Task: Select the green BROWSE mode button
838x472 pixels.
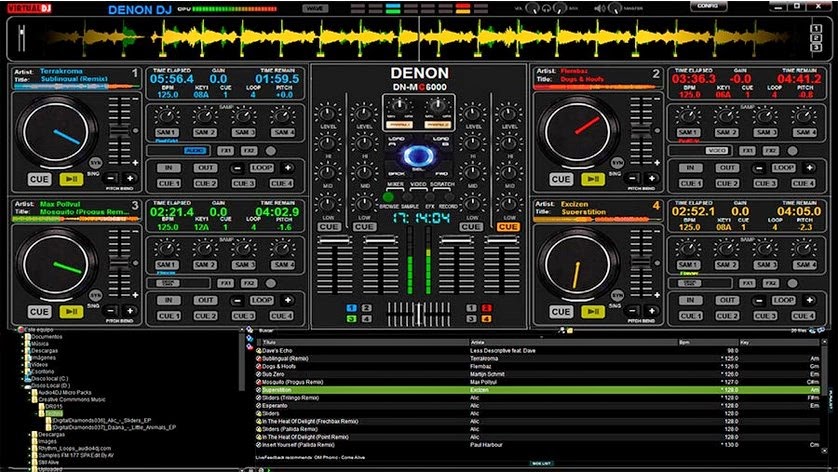Action: [389, 197]
